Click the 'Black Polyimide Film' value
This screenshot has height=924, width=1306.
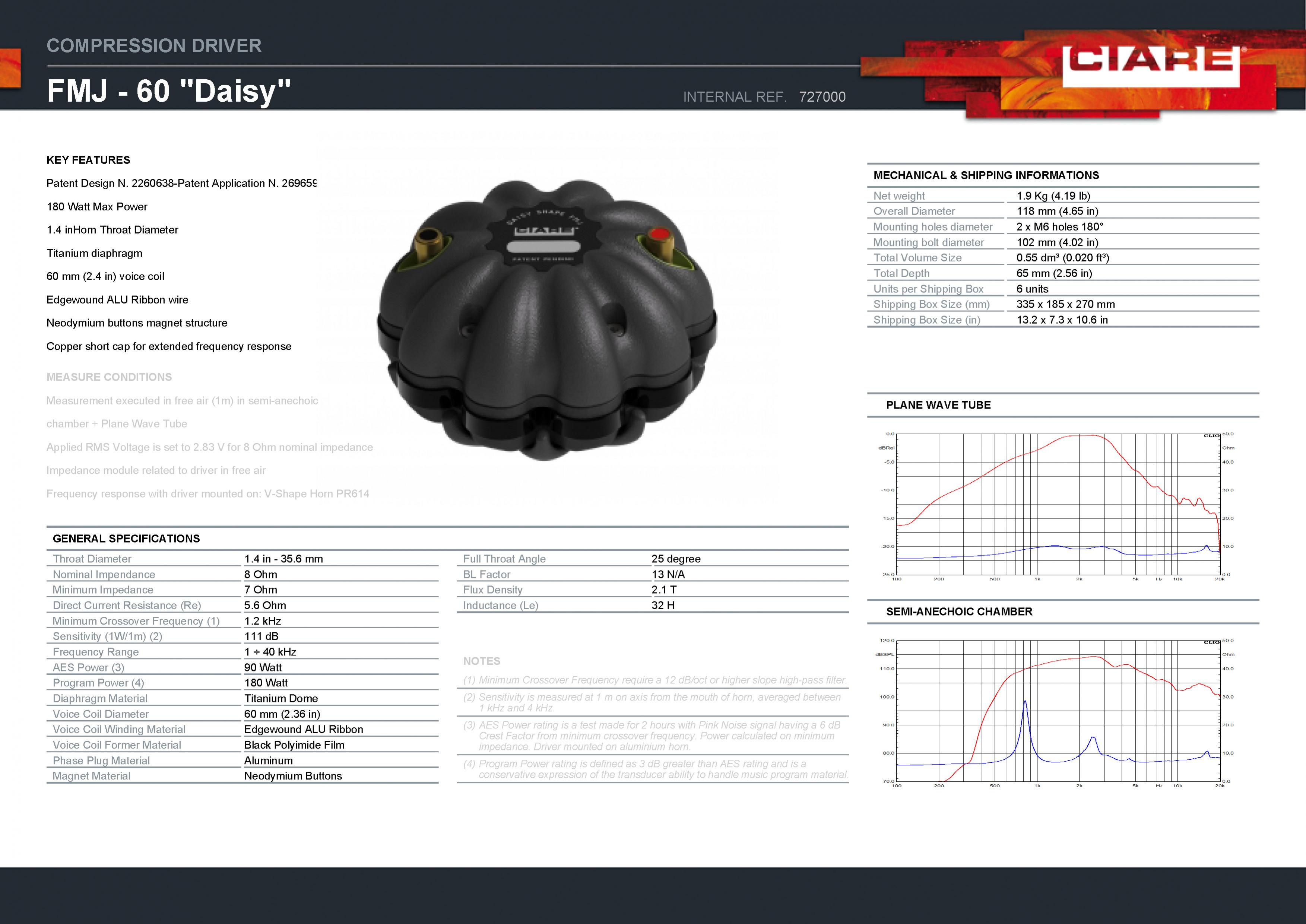click(x=294, y=745)
